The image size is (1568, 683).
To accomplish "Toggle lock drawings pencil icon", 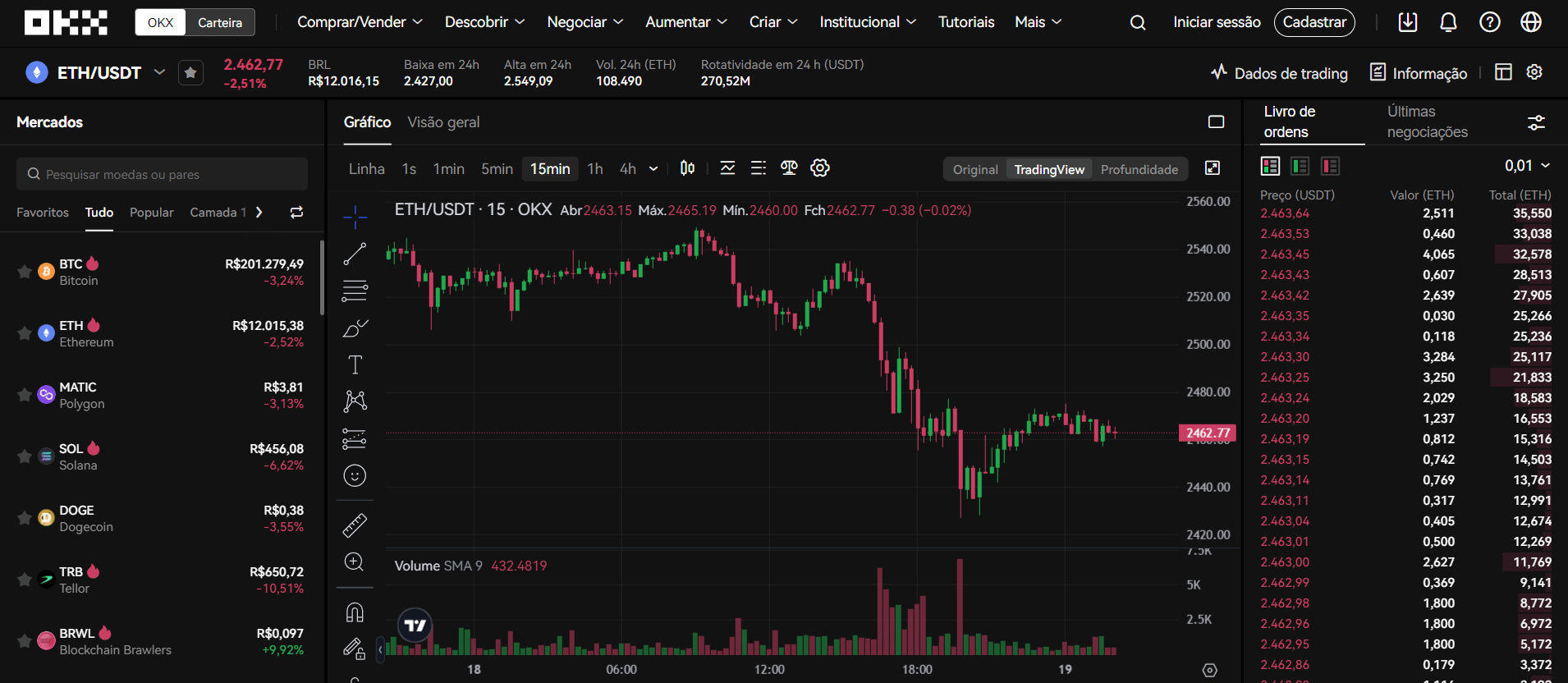I will [355, 649].
